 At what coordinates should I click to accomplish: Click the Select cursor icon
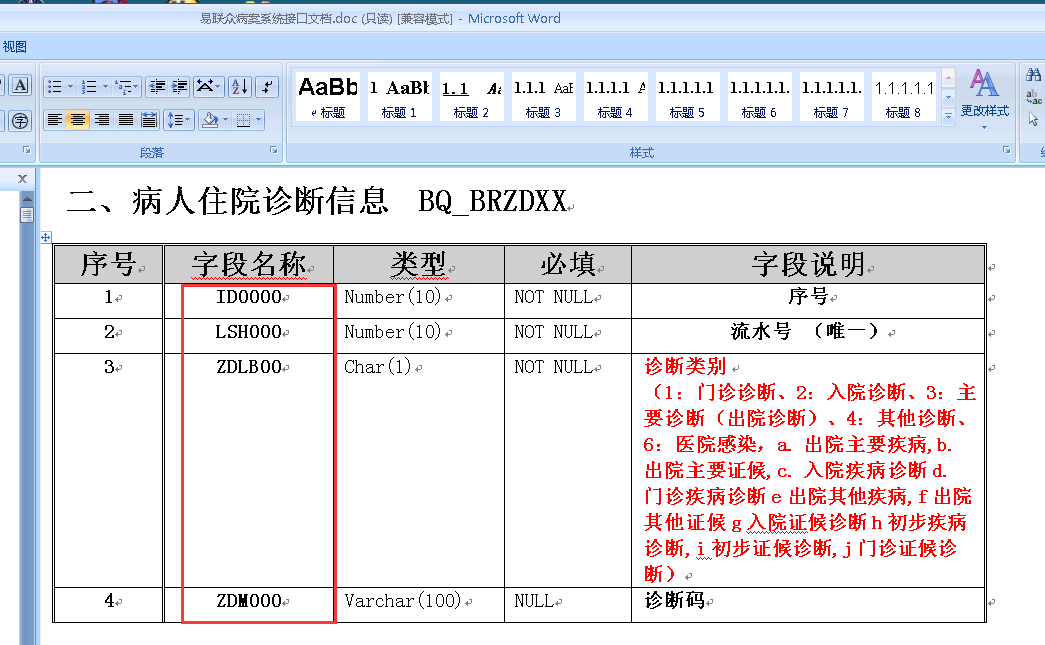point(1034,120)
